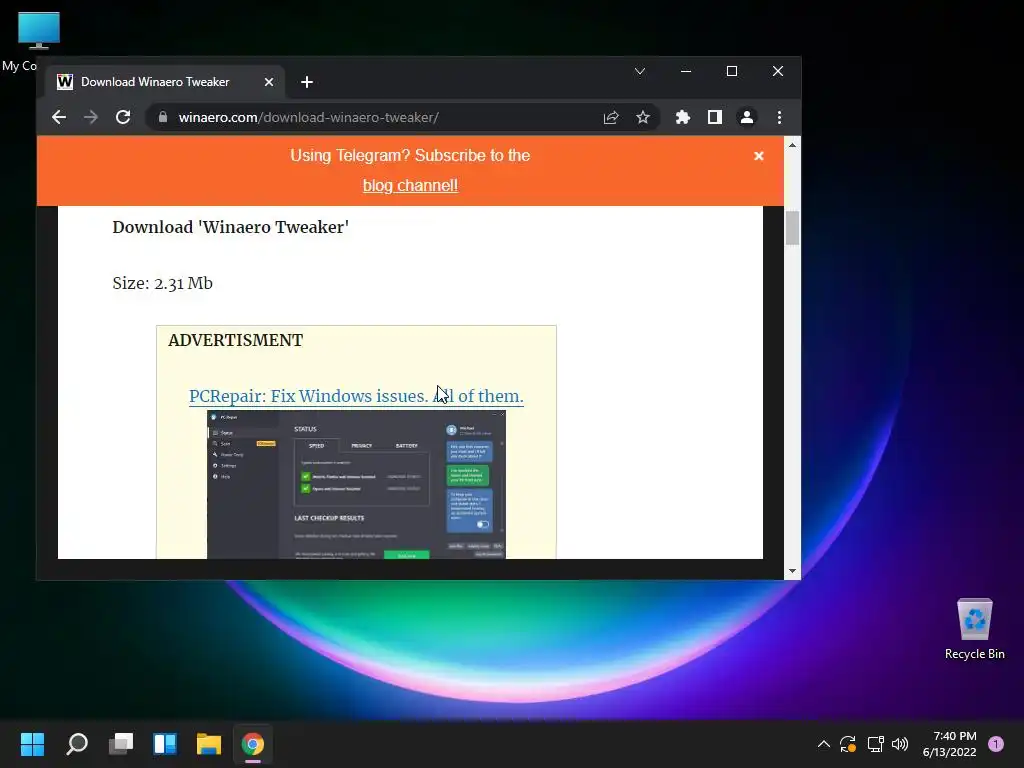The width and height of the screenshot is (1024, 768).
Task: Open the Windows Start menu
Action: coord(32,744)
